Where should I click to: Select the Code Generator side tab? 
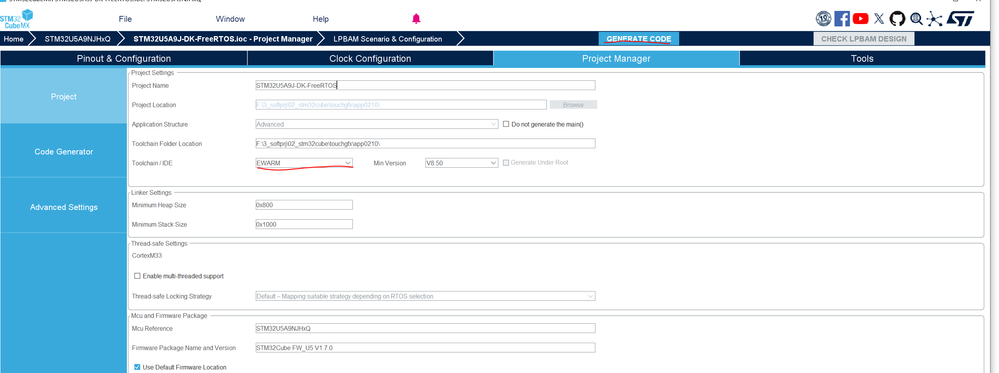point(64,152)
